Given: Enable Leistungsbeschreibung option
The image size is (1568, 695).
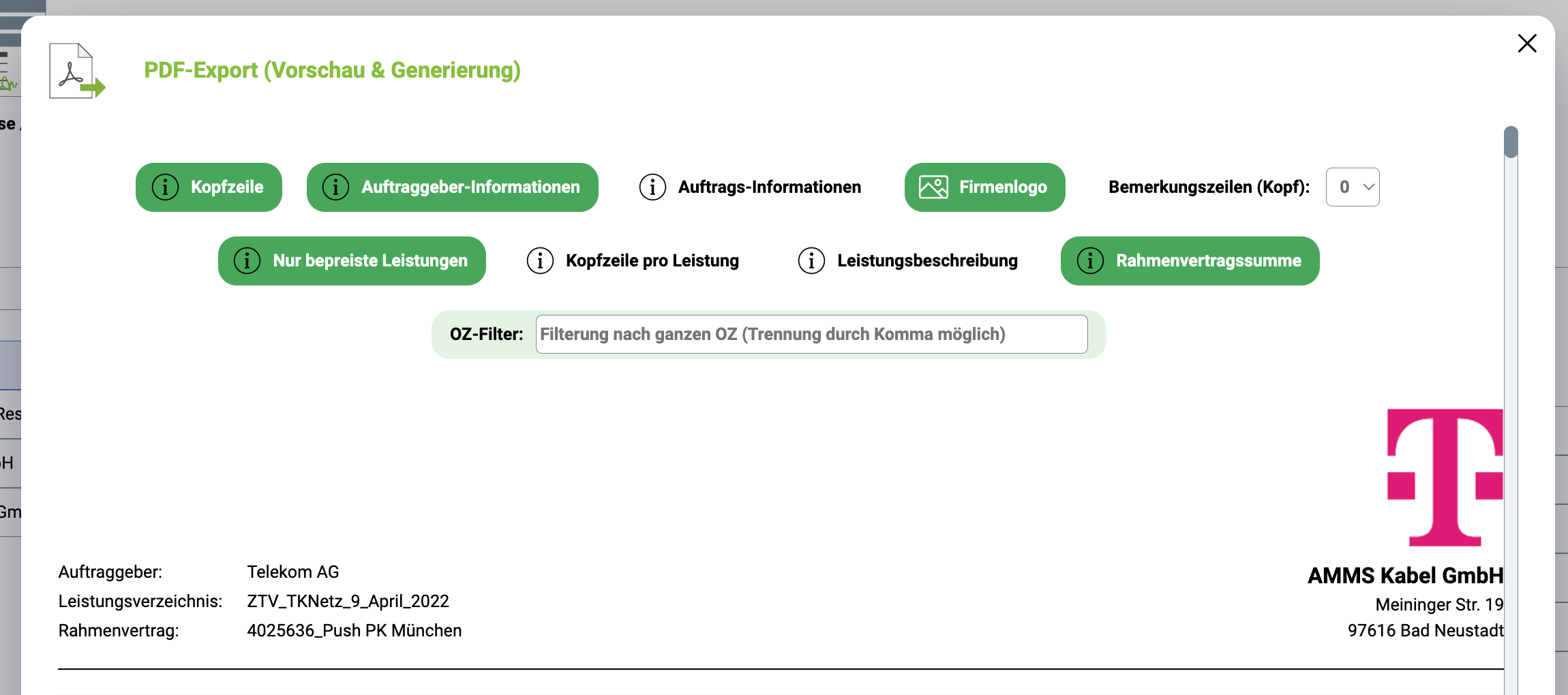Looking at the screenshot, I should coord(927,261).
